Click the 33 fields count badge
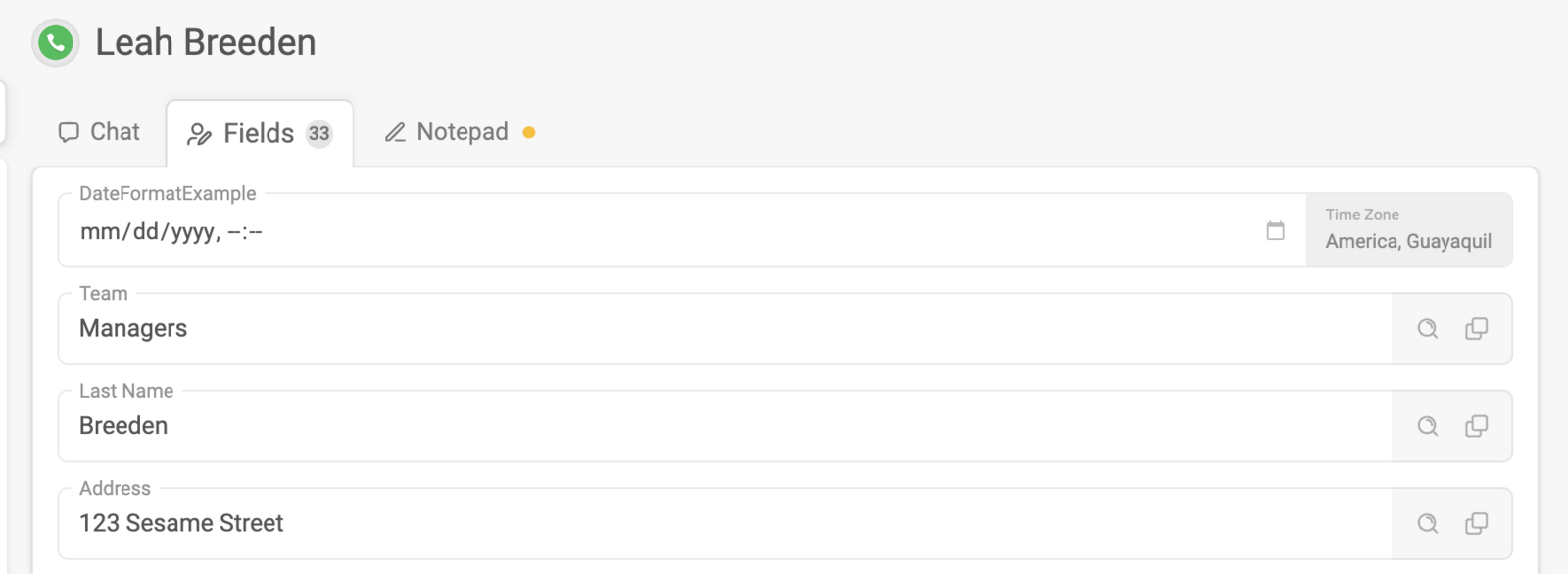 point(319,134)
